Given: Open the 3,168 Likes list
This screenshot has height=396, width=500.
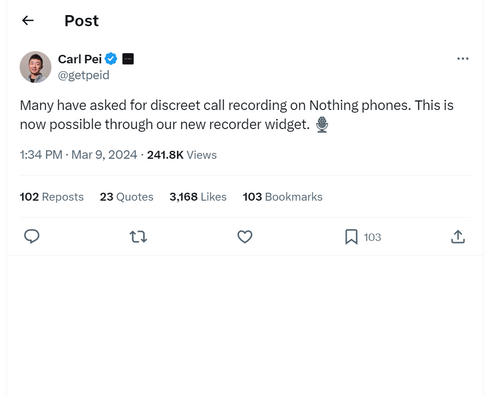Looking at the screenshot, I should (198, 197).
